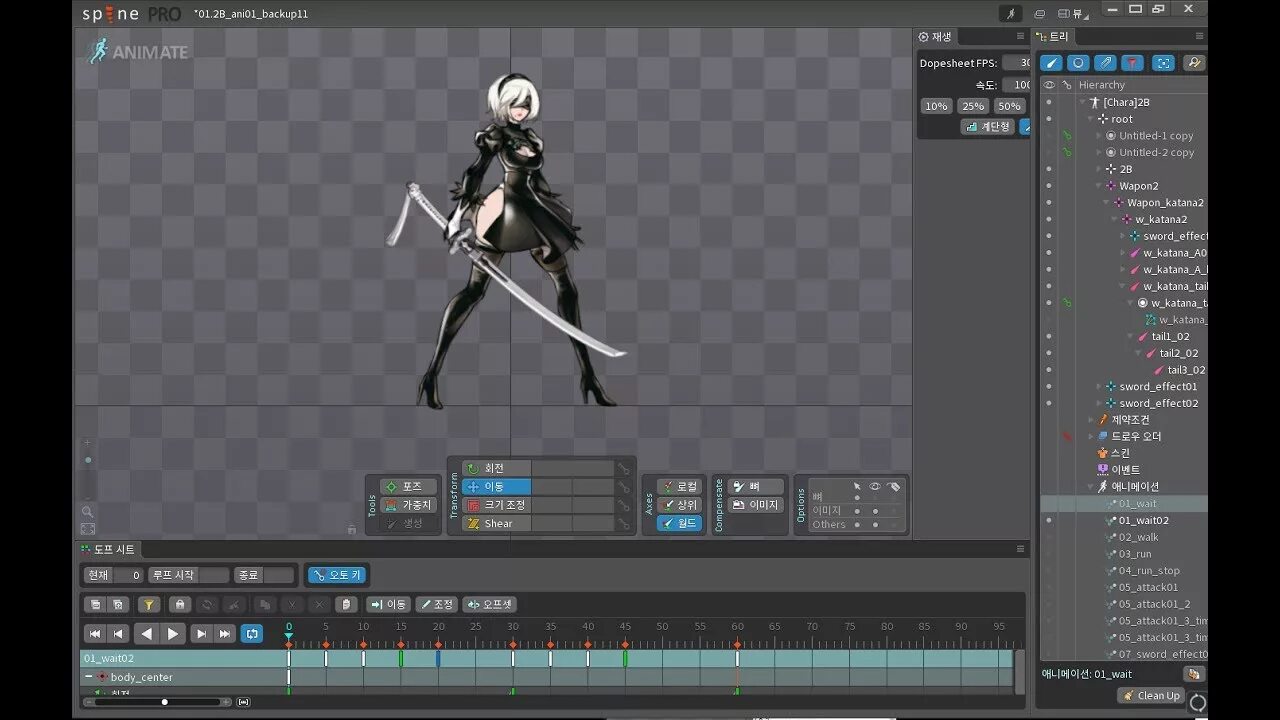The image size is (1280, 720).
Task: Jump to first frame
Action: [x=95, y=633]
